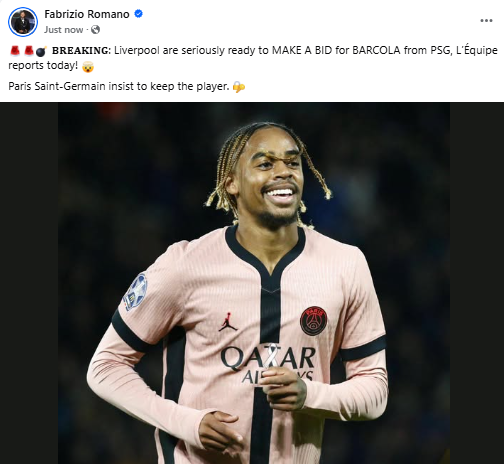Click the word L'Équipe in the post
This screenshot has height=464, width=504.
tap(476, 50)
